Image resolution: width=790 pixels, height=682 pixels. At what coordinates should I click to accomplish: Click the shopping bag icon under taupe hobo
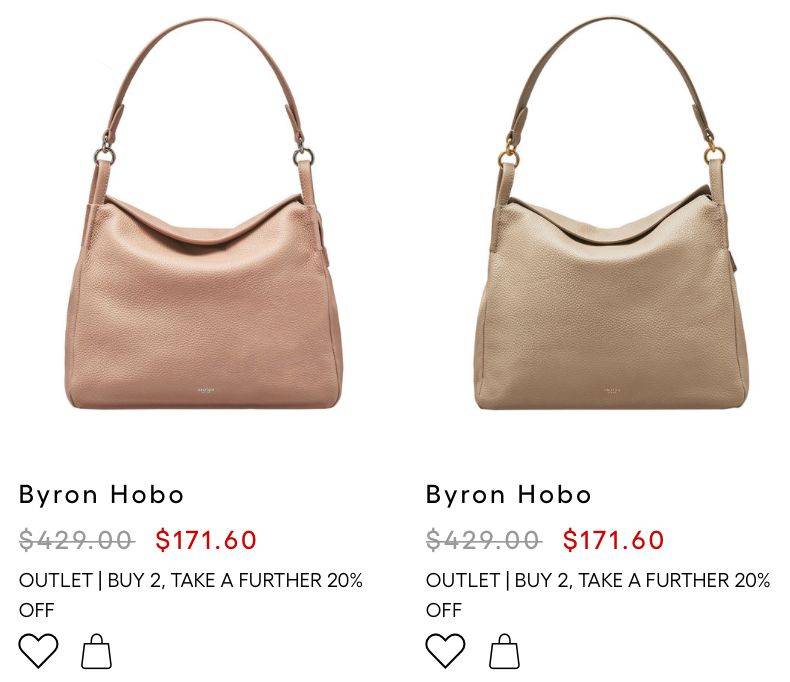(504, 651)
